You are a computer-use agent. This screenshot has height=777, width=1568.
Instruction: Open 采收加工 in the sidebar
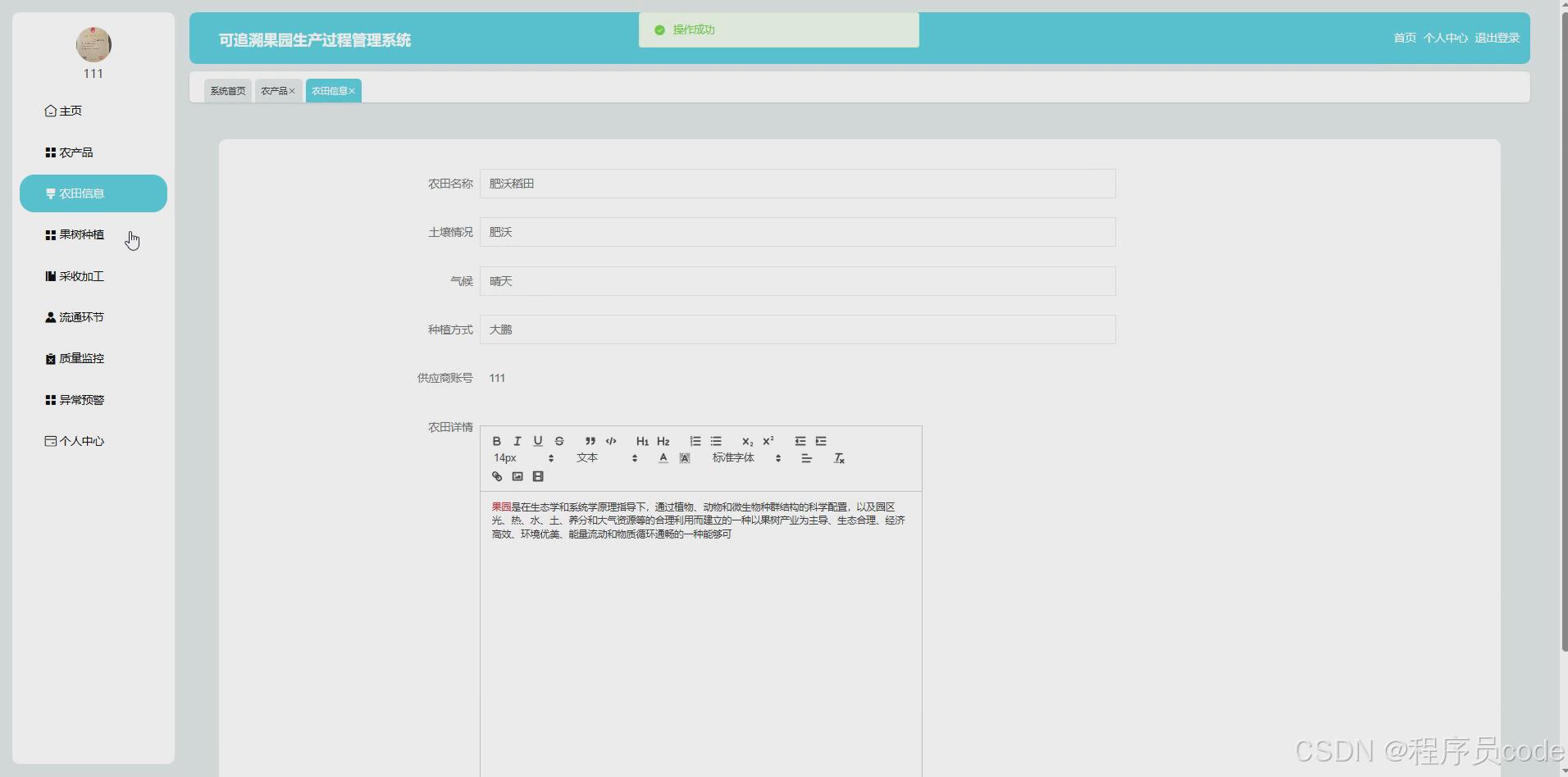pos(93,276)
